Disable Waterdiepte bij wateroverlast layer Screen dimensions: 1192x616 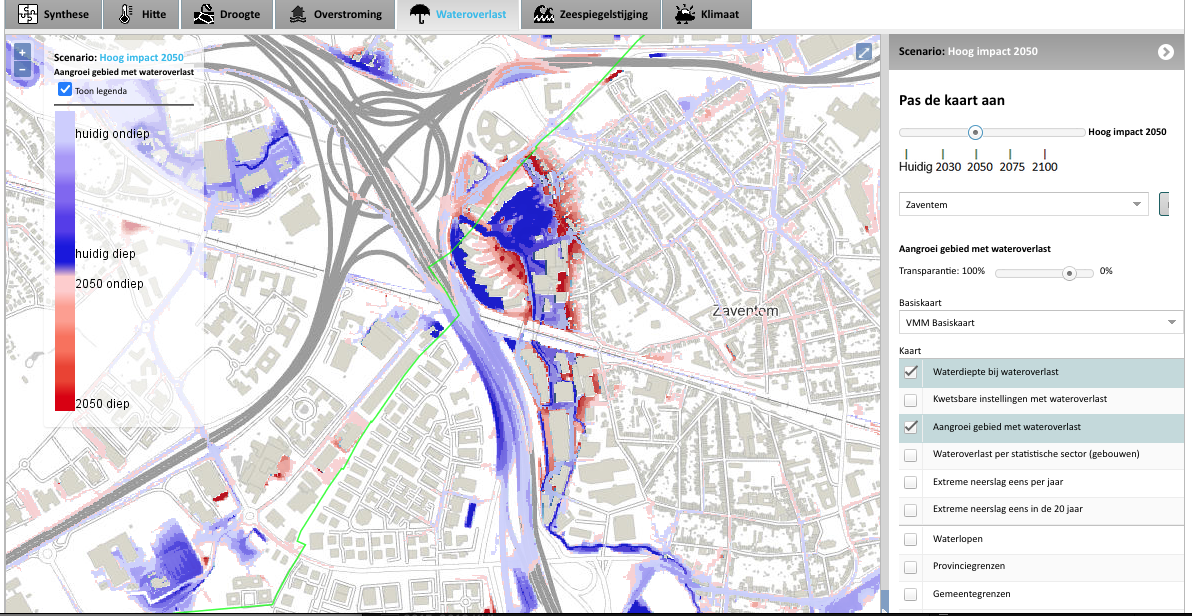coord(911,372)
